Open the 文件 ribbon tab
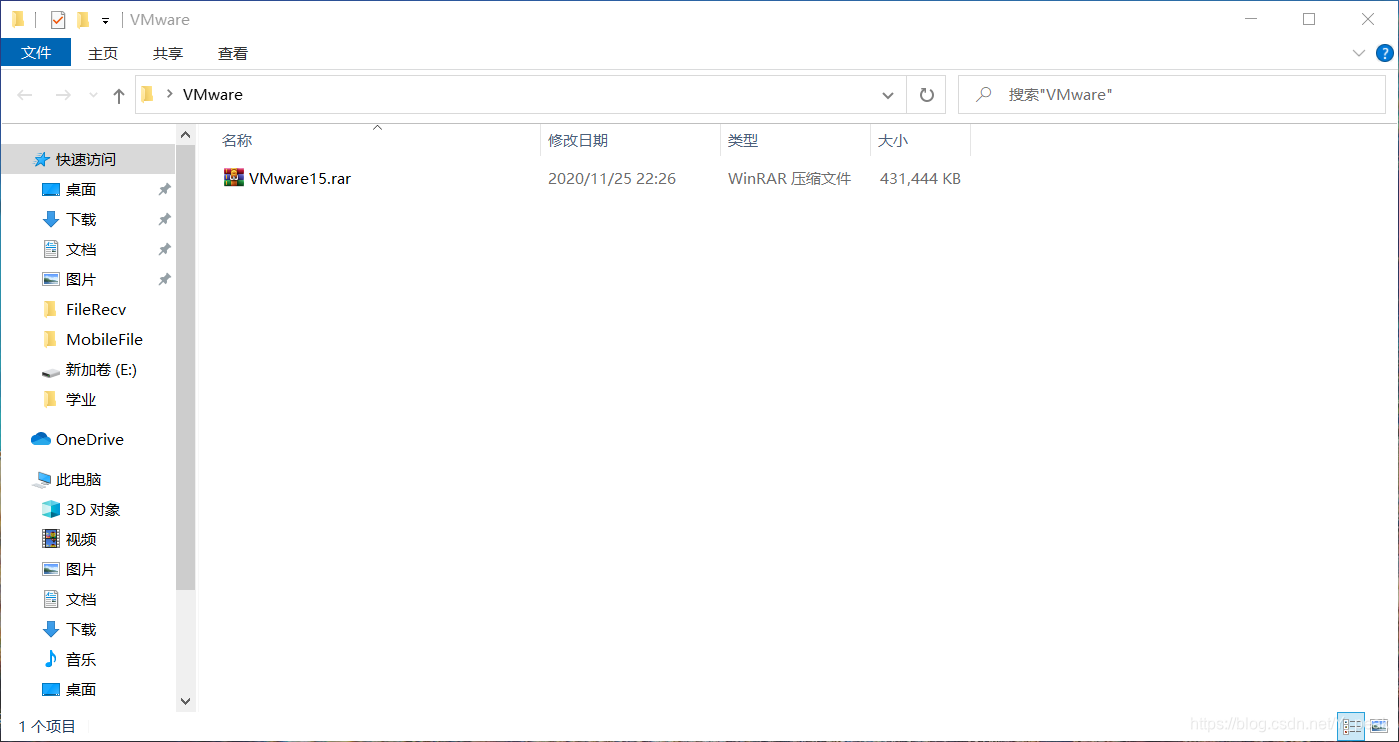1399x742 pixels. (36, 53)
